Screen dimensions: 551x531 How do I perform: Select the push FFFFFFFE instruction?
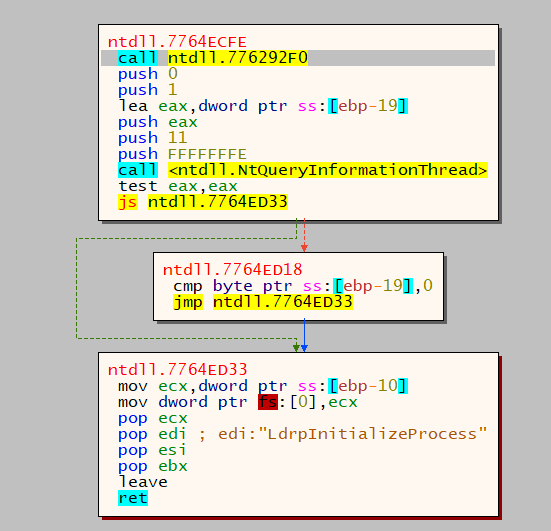click(x=182, y=154)
